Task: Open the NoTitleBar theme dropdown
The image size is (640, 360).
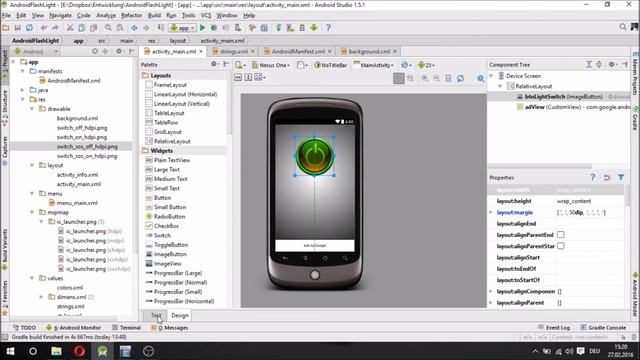Action: (x=331, y=65)
